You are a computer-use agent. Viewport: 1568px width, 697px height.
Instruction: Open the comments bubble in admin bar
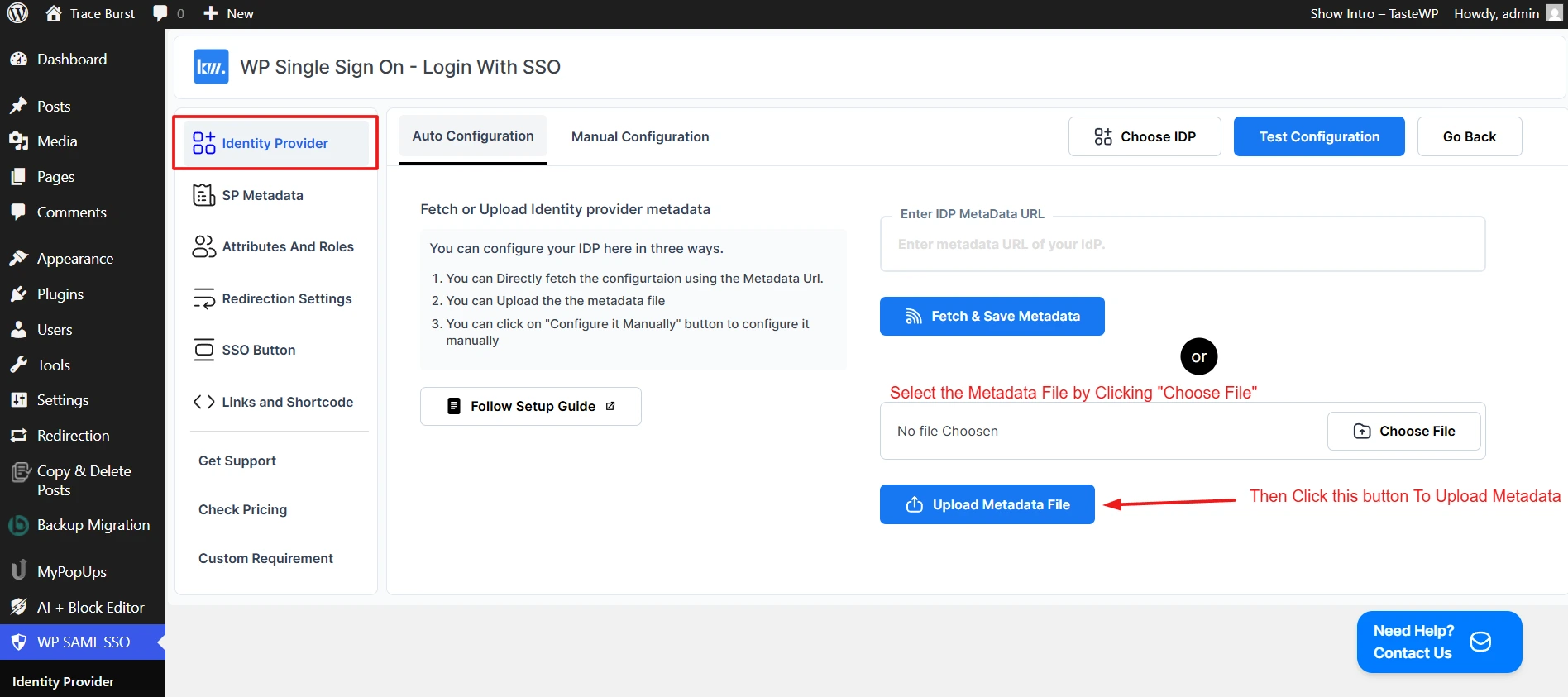169,13
